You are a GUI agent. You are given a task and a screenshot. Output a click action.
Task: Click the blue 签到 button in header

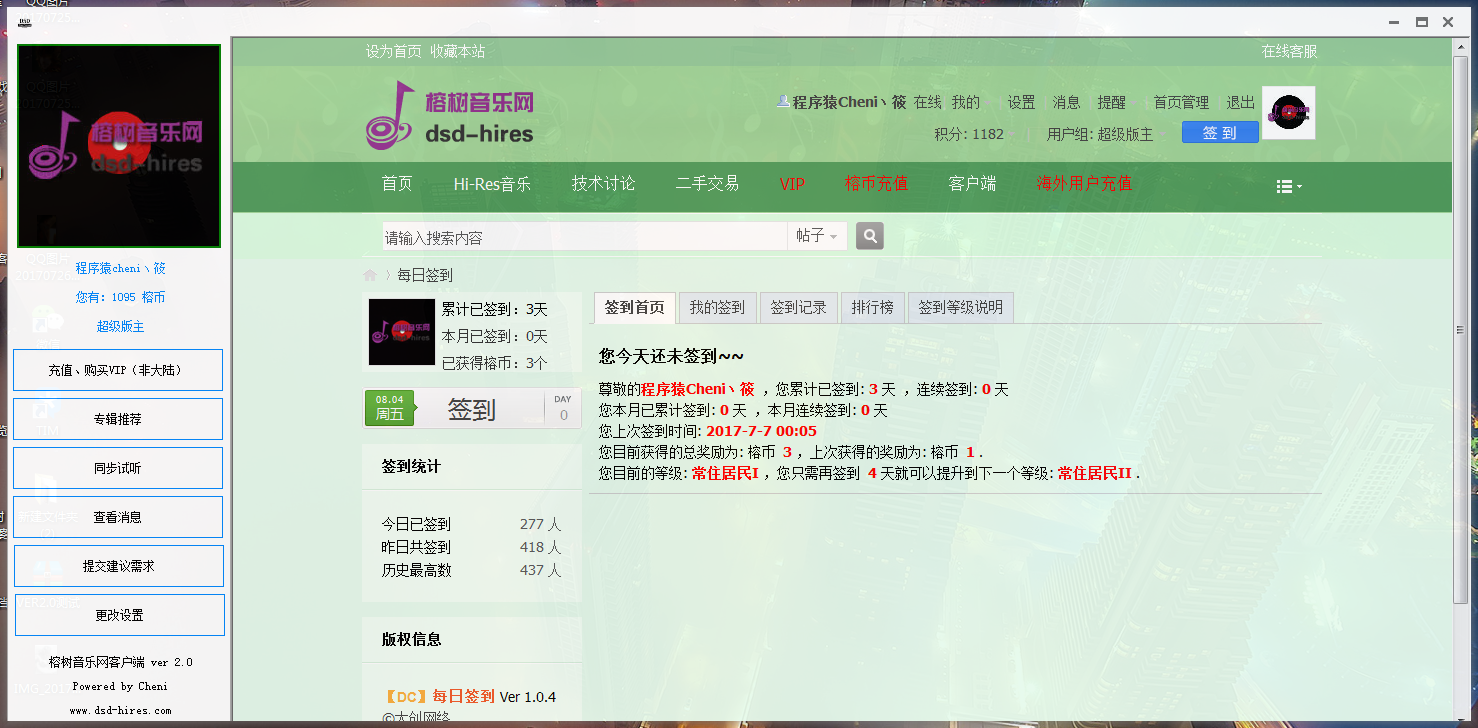(x=1219, y=133)
